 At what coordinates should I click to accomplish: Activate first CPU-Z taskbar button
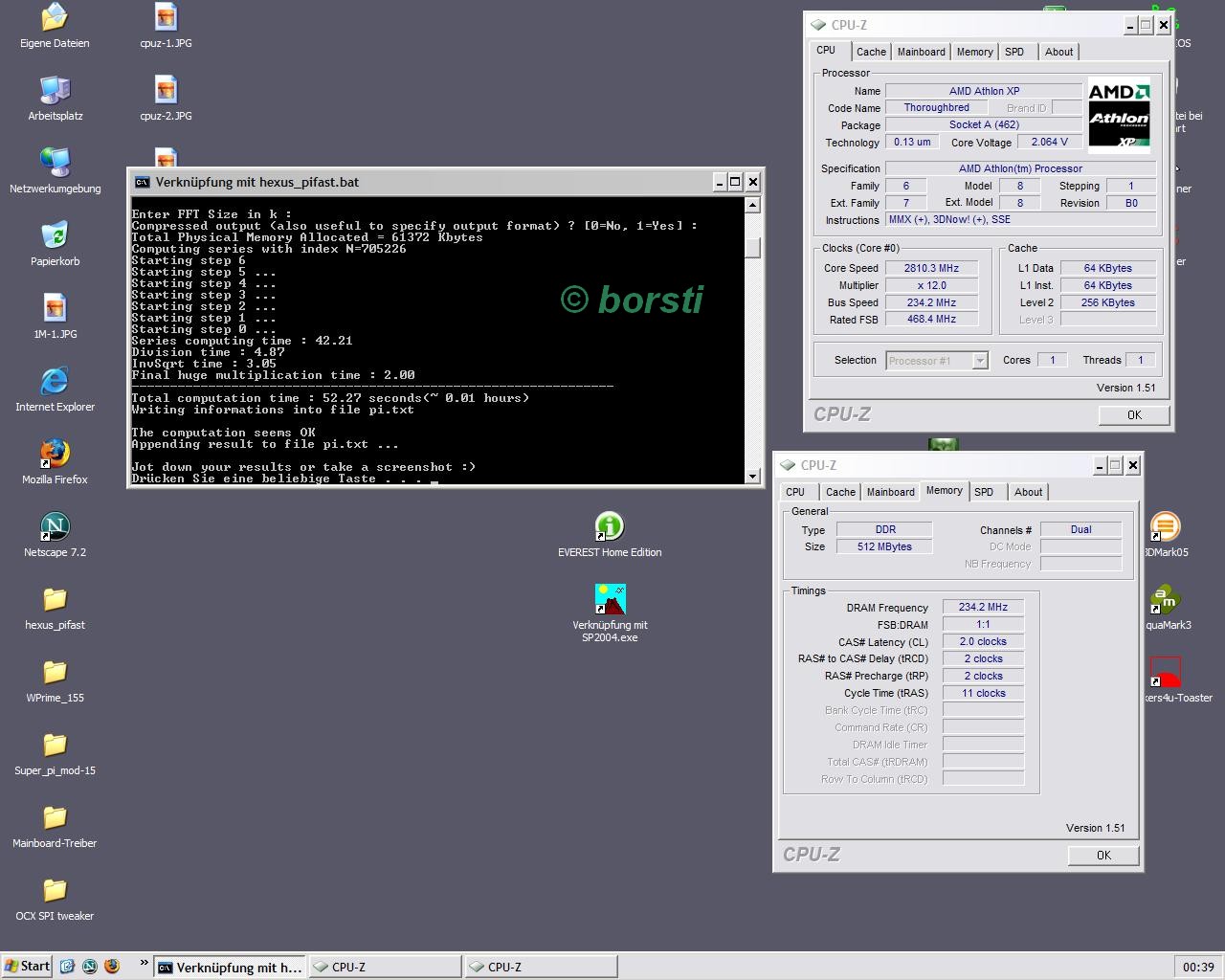[x=385, y=967]
